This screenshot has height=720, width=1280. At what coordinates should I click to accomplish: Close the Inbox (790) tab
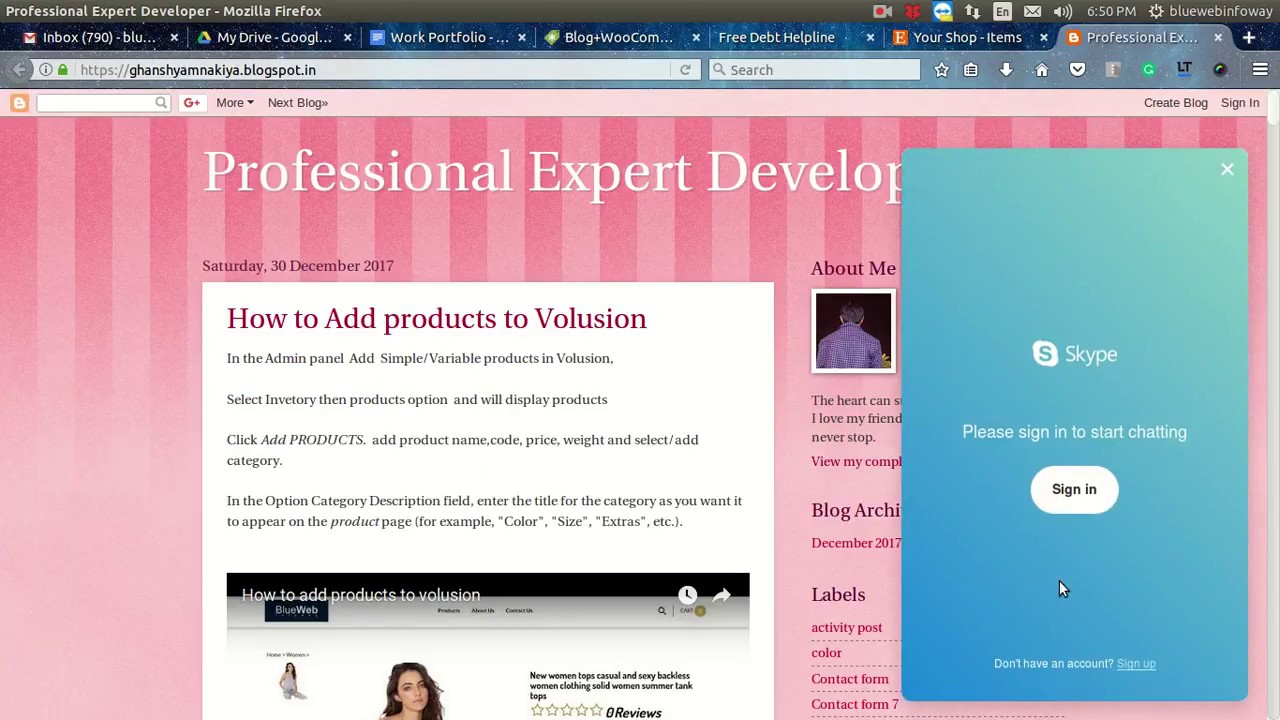click(174, 37)
